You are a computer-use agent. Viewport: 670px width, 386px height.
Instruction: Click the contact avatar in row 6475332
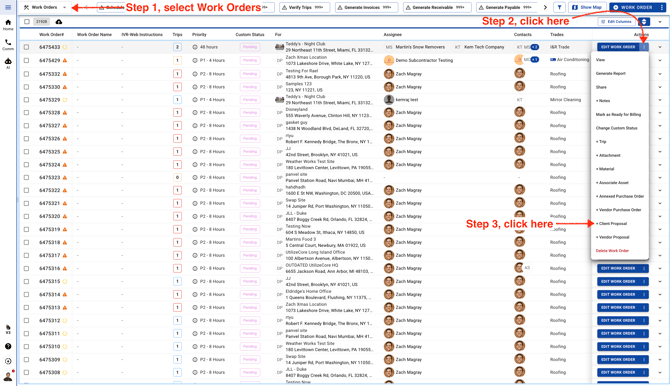[519, 73]
